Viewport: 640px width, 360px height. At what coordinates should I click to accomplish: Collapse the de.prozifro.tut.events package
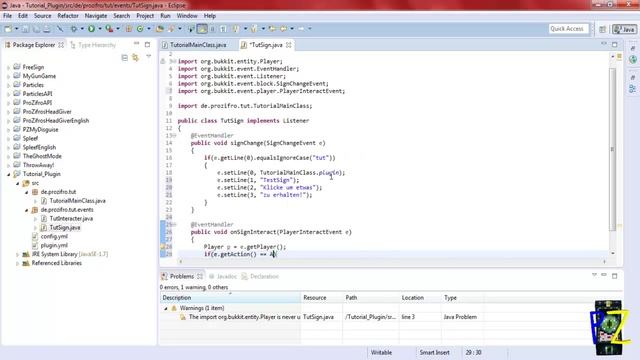27,210
